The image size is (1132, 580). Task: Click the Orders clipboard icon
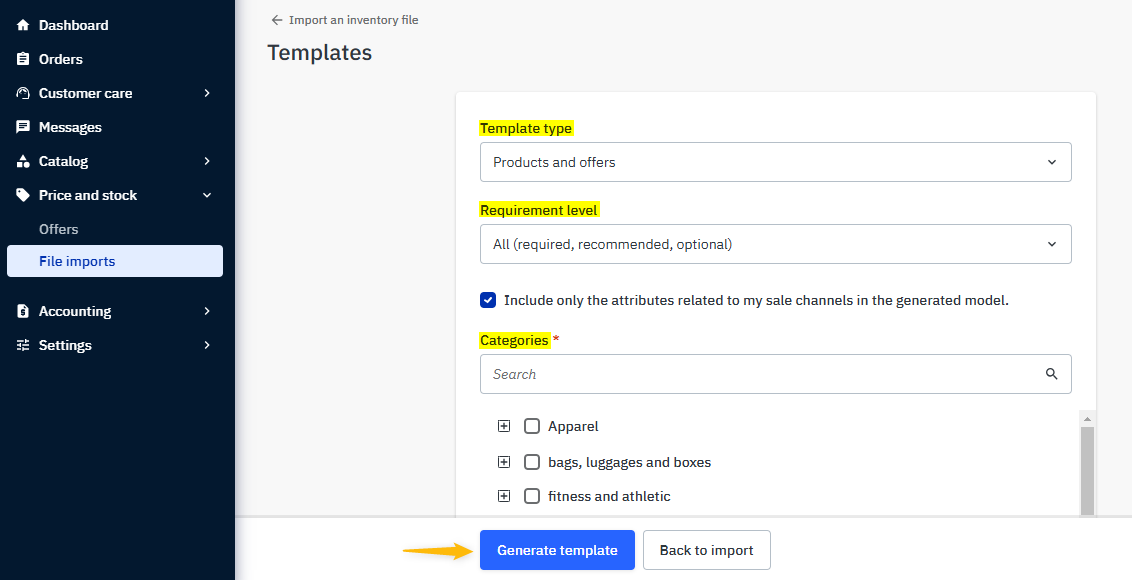[x=23, y=59]
